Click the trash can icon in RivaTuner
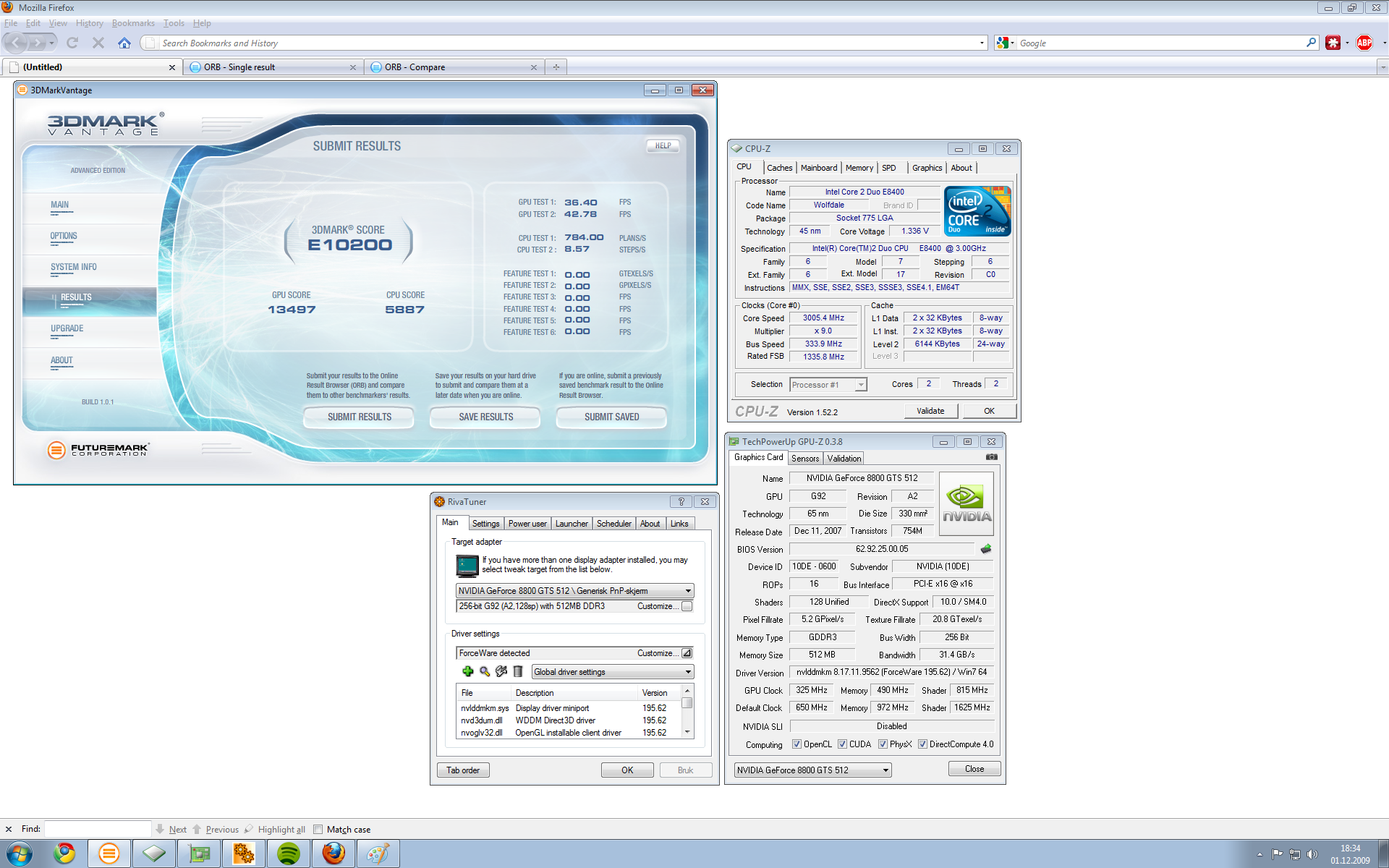Viewport: 1389px width, 868px height. click(x=518, y=671)
